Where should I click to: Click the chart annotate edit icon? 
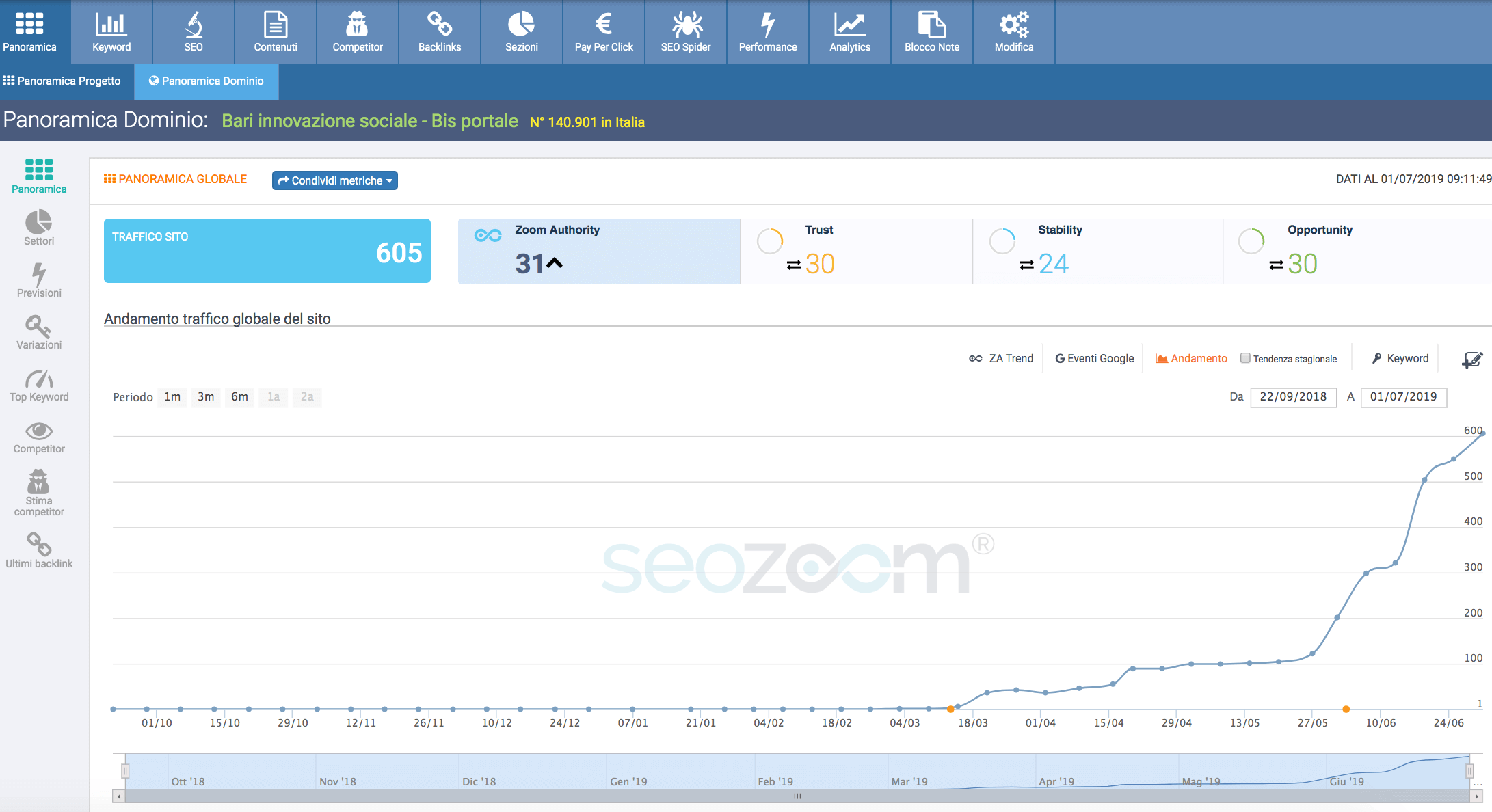click(1471, 359)
